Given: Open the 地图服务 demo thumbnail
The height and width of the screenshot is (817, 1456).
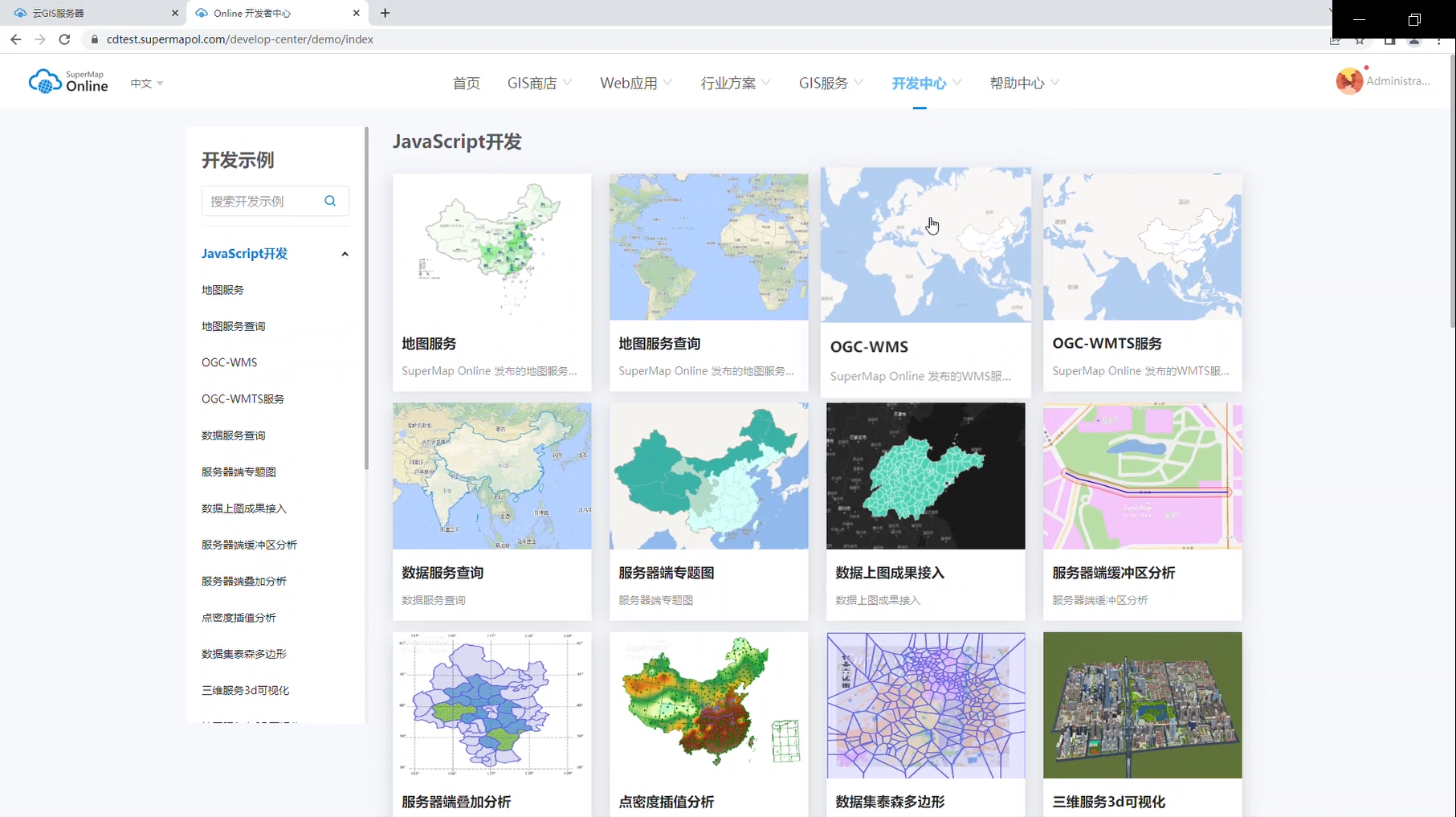Looking at the screenshot, I should 491,247.
